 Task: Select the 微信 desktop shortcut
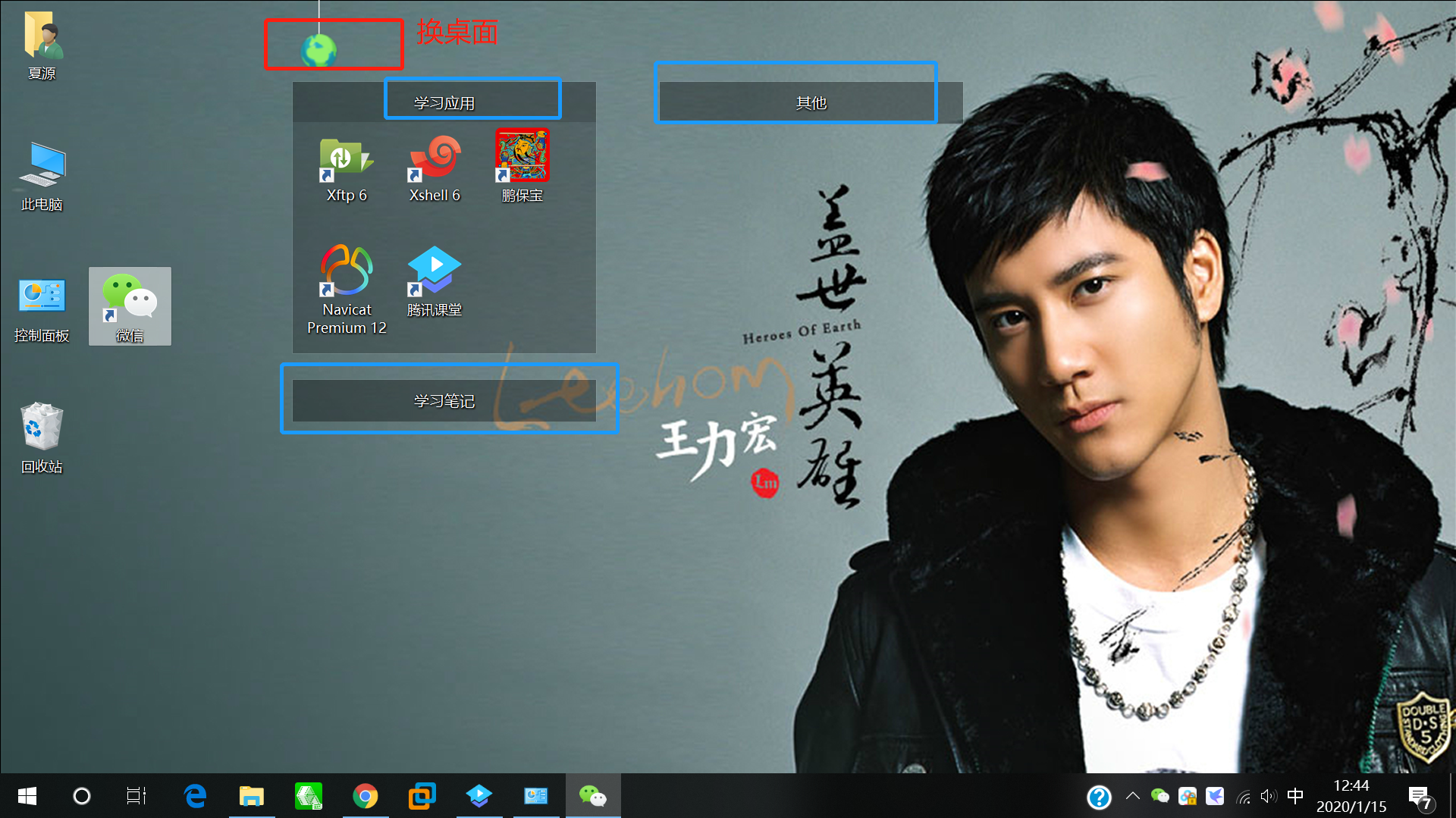tap(130, 306)
